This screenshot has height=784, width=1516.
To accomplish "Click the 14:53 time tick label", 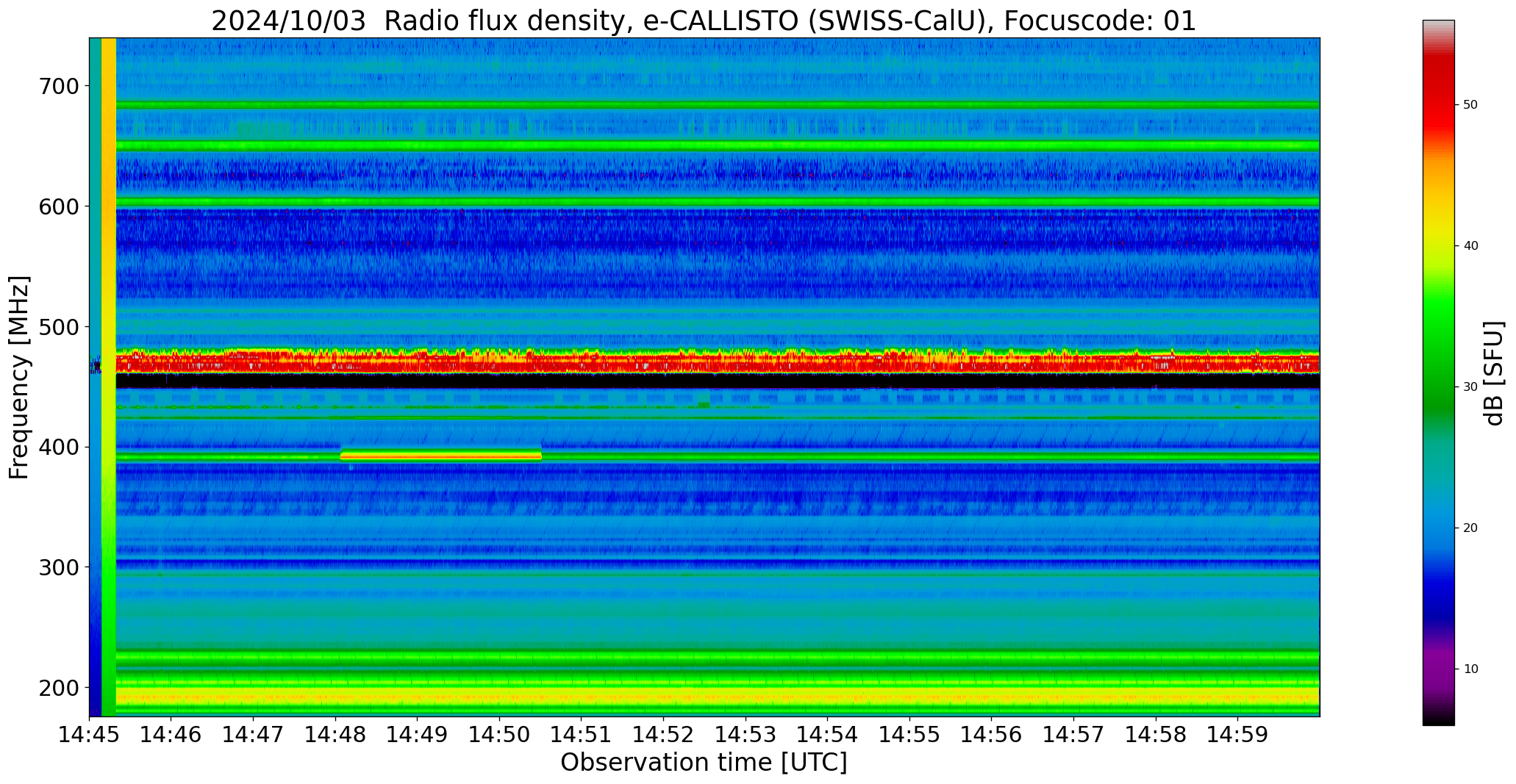I will click(746, 735).
